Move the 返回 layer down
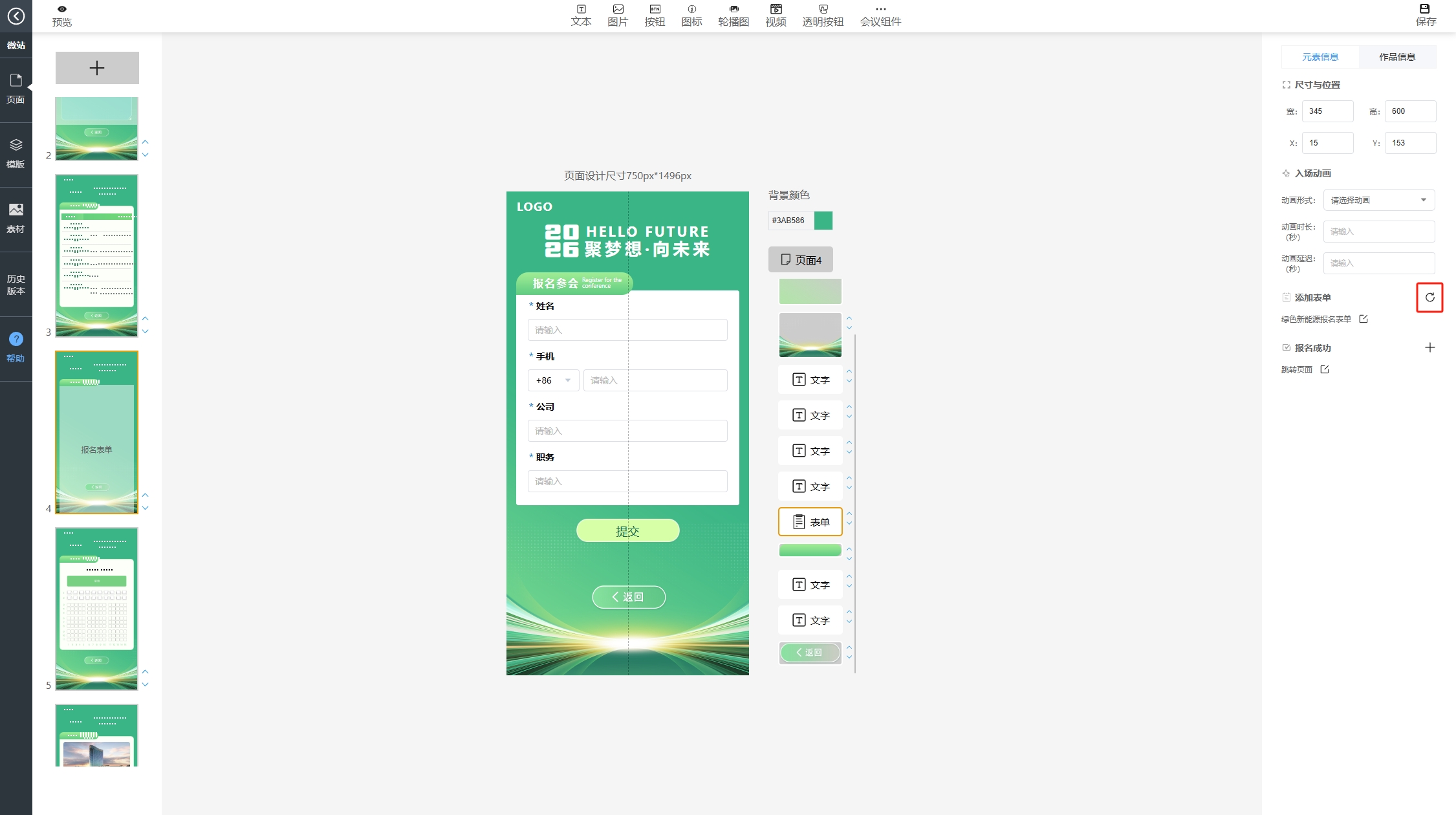Screen dimensions: 1456x815 pos(849,657)
